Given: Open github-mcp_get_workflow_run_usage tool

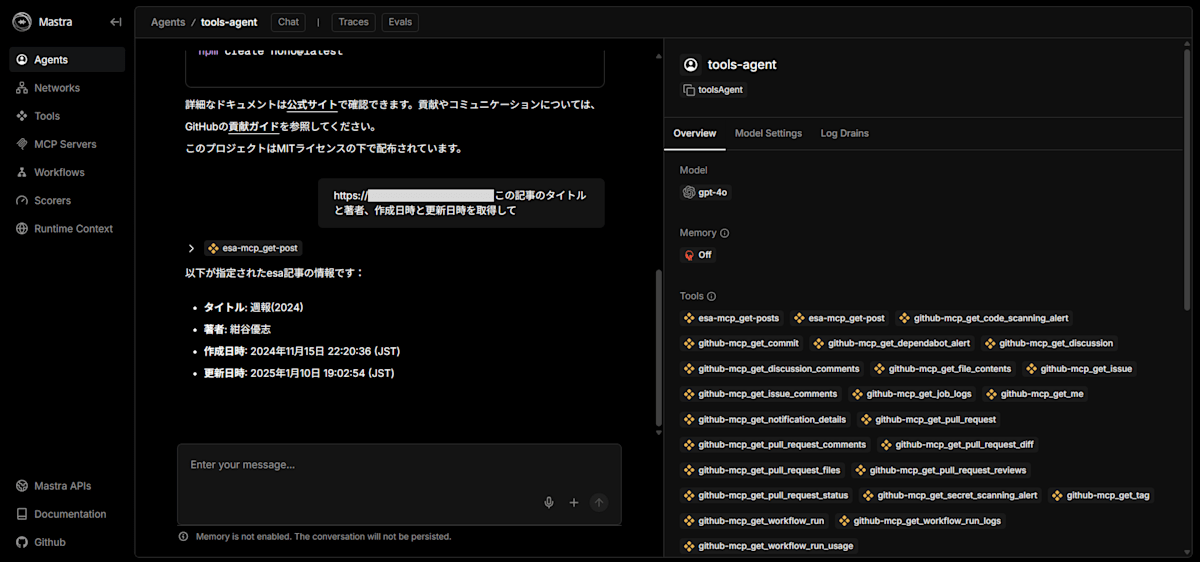Looking at the screenshot, I should 770,546.
